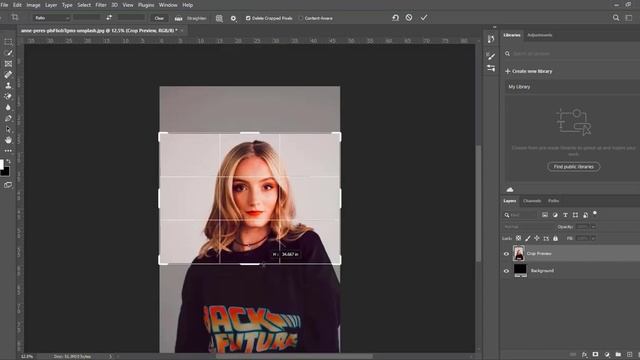640x360 pixels.
Task: Switch to the Paths tab
Action: point(553,201)
